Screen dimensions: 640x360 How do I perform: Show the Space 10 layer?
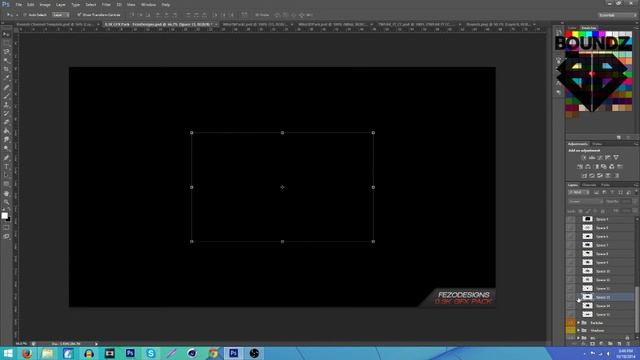pos(571,271)
